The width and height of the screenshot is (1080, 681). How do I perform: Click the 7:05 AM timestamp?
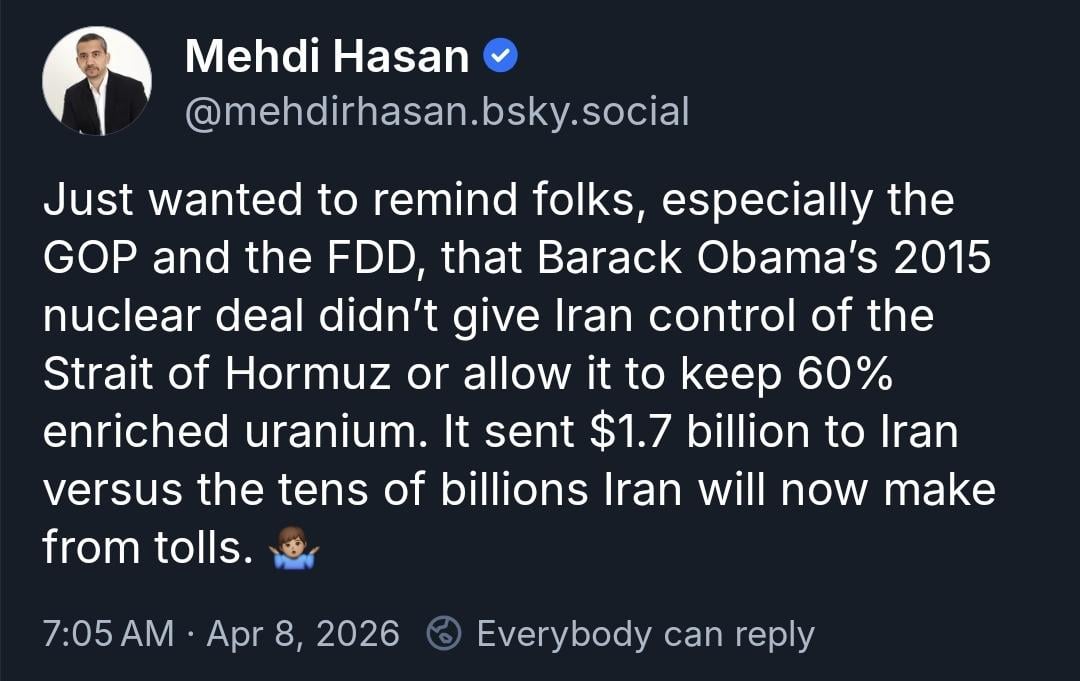click(108, 634)
